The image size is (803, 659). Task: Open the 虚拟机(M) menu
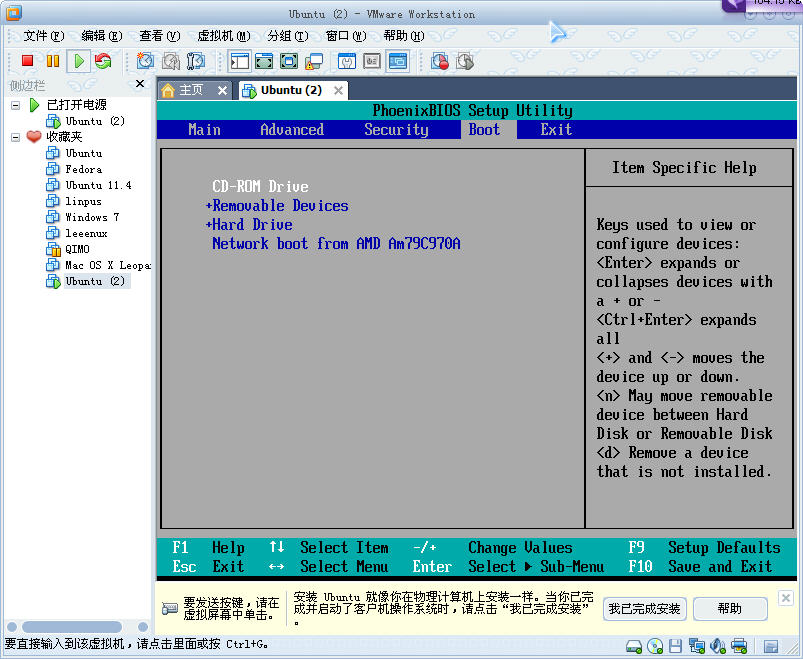click(224, 36)
